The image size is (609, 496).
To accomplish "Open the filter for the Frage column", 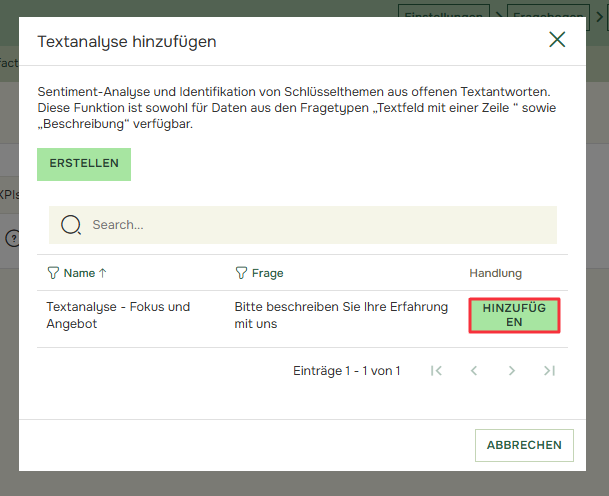I will 241,273.
